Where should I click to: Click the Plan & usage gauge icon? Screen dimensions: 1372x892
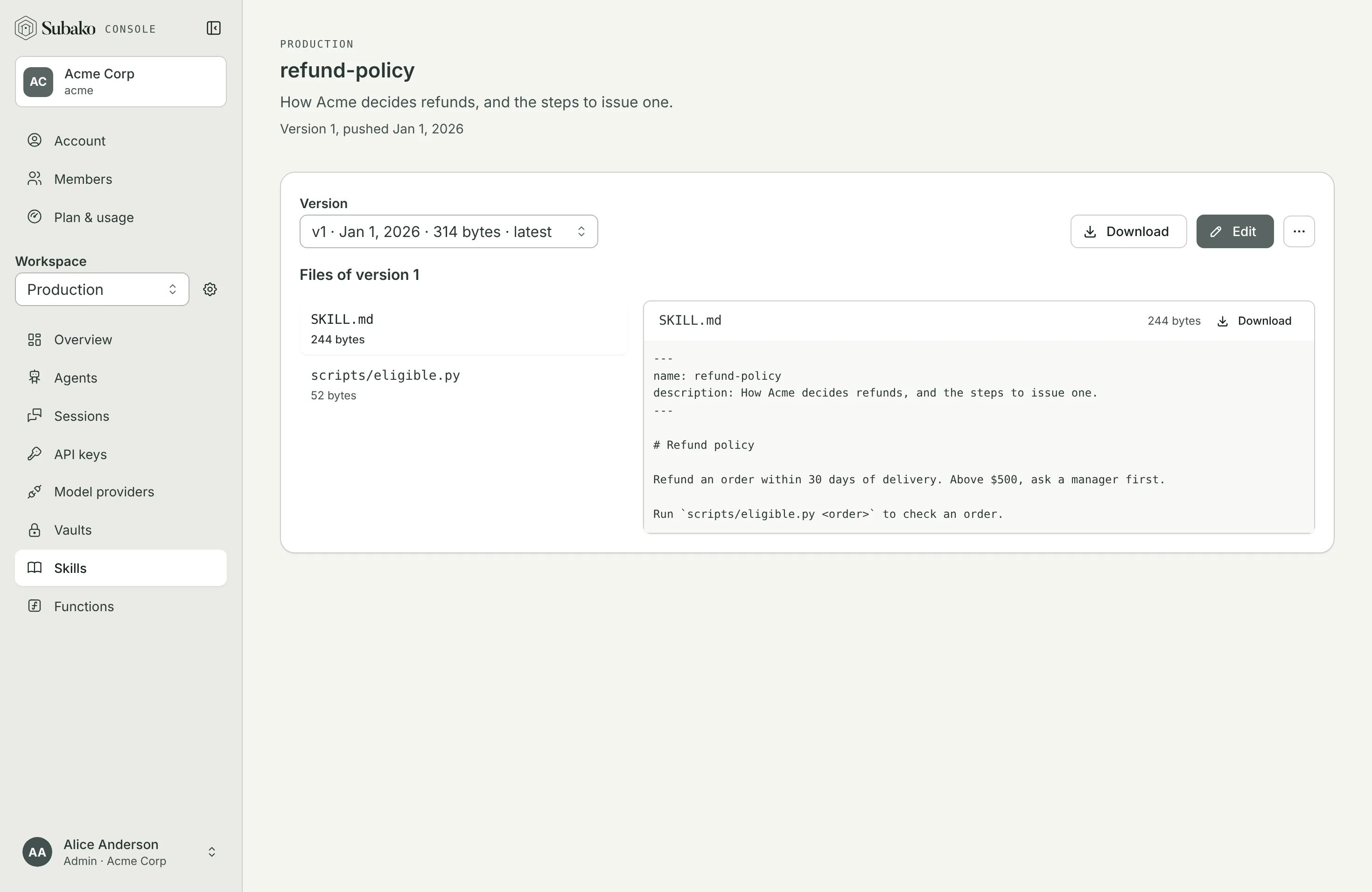click(x=35, y=216)
